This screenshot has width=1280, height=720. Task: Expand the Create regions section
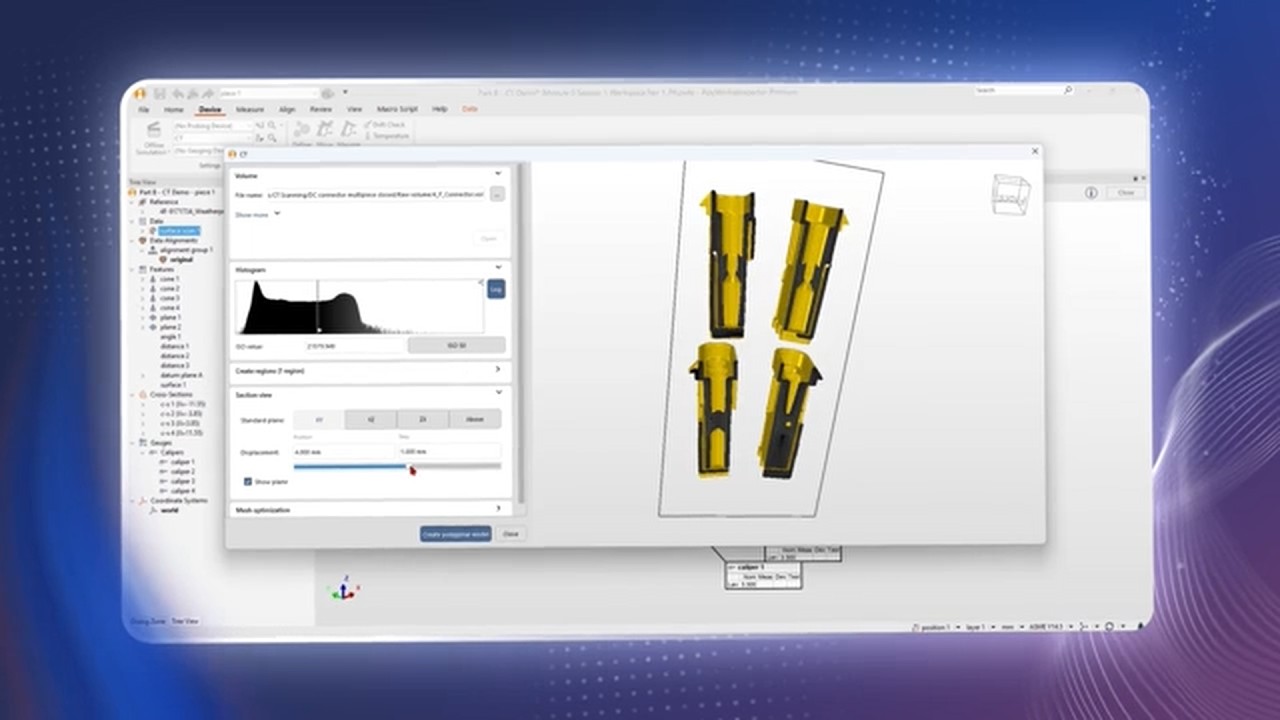point(498,370)
